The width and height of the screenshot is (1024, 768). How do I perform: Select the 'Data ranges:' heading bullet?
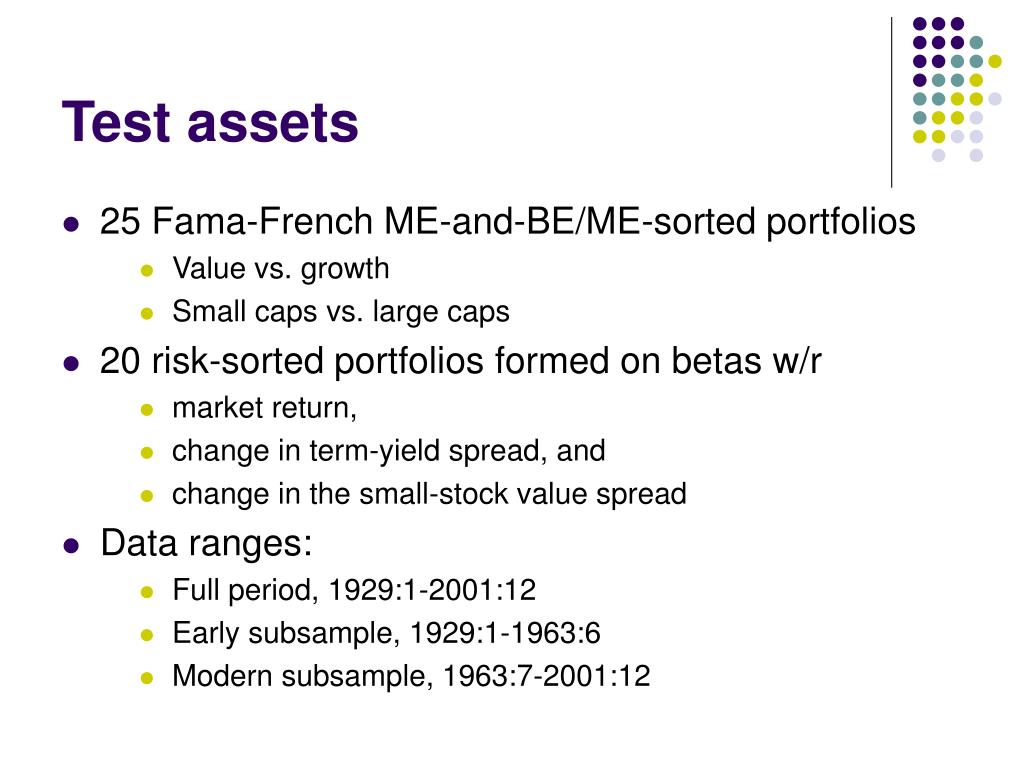coord(206,543)
